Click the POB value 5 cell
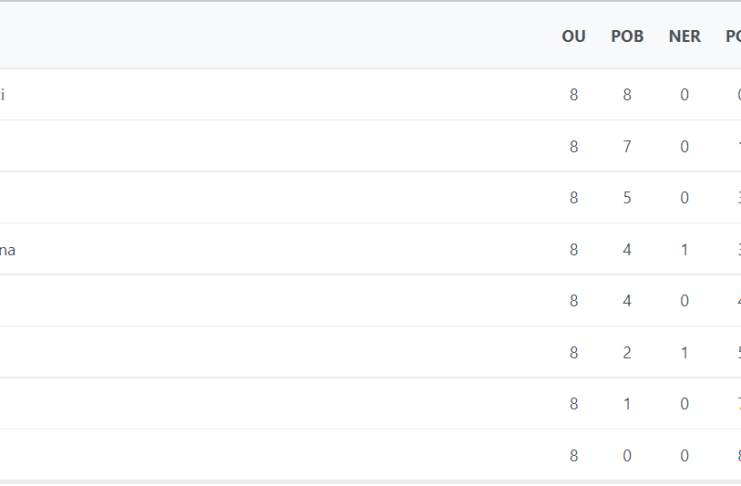Image resolution: width=741 pixels, height=486 pixels. [627, 198]
